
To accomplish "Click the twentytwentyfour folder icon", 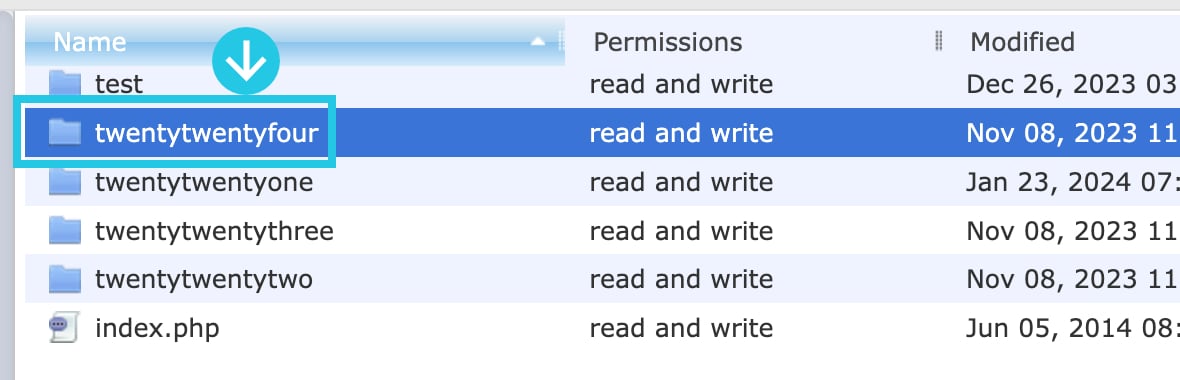I will tap(65, 132).
